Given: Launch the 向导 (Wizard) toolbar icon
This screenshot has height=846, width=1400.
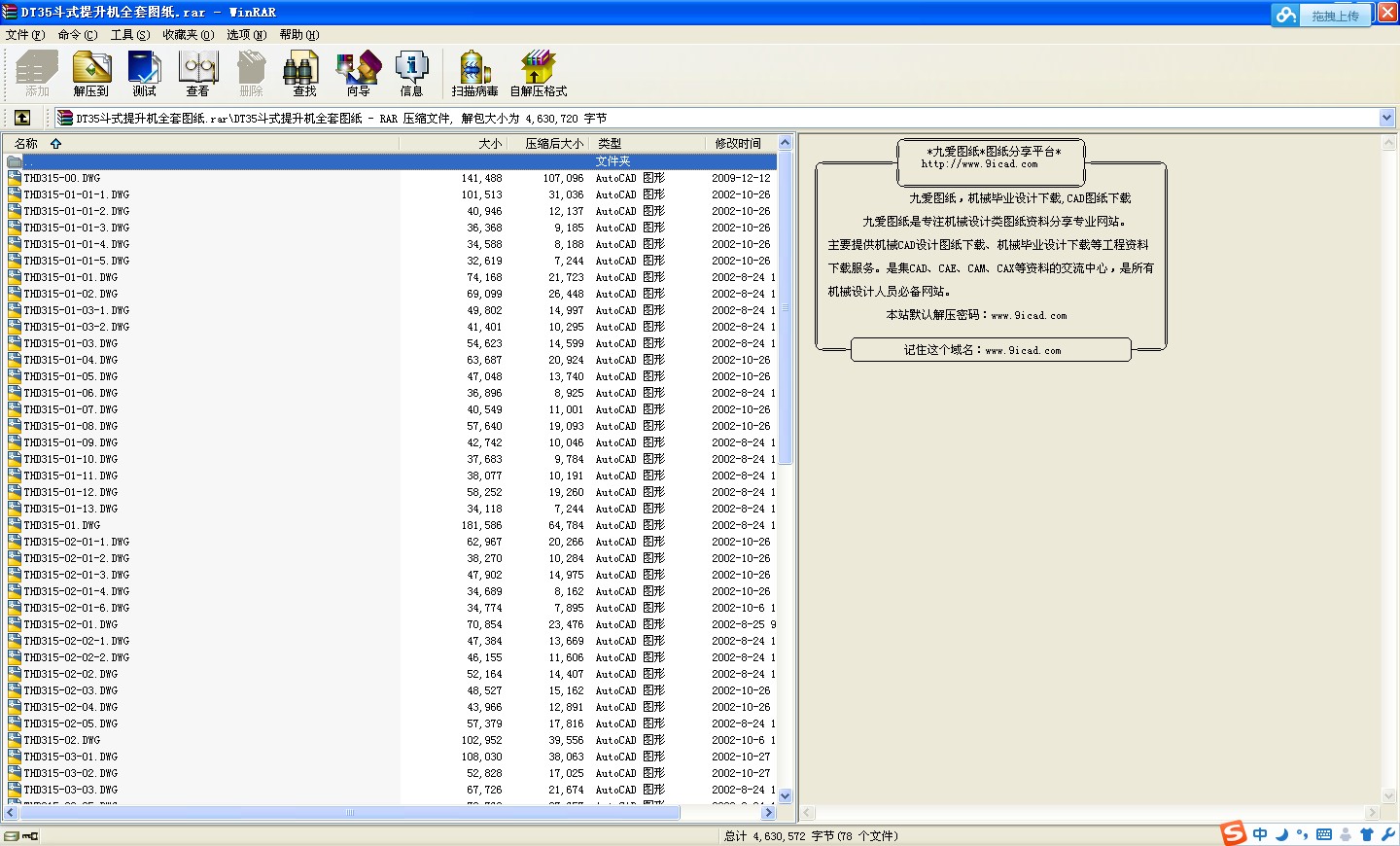Looking at the screenshot, I should point(358,73).
